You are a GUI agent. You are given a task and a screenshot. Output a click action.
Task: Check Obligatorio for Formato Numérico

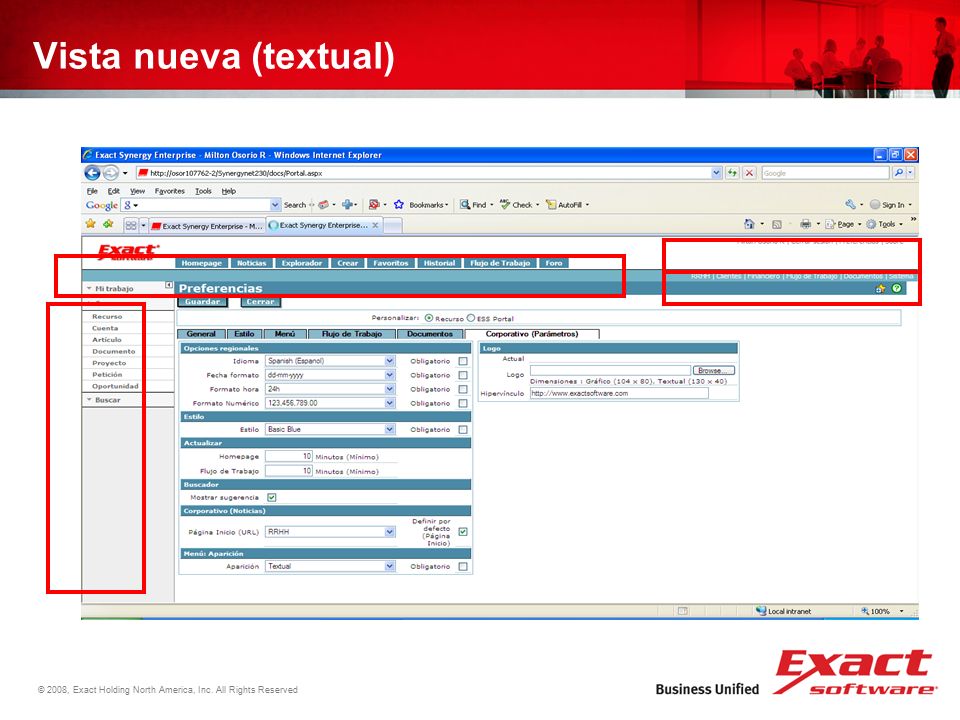click(463, 403)
